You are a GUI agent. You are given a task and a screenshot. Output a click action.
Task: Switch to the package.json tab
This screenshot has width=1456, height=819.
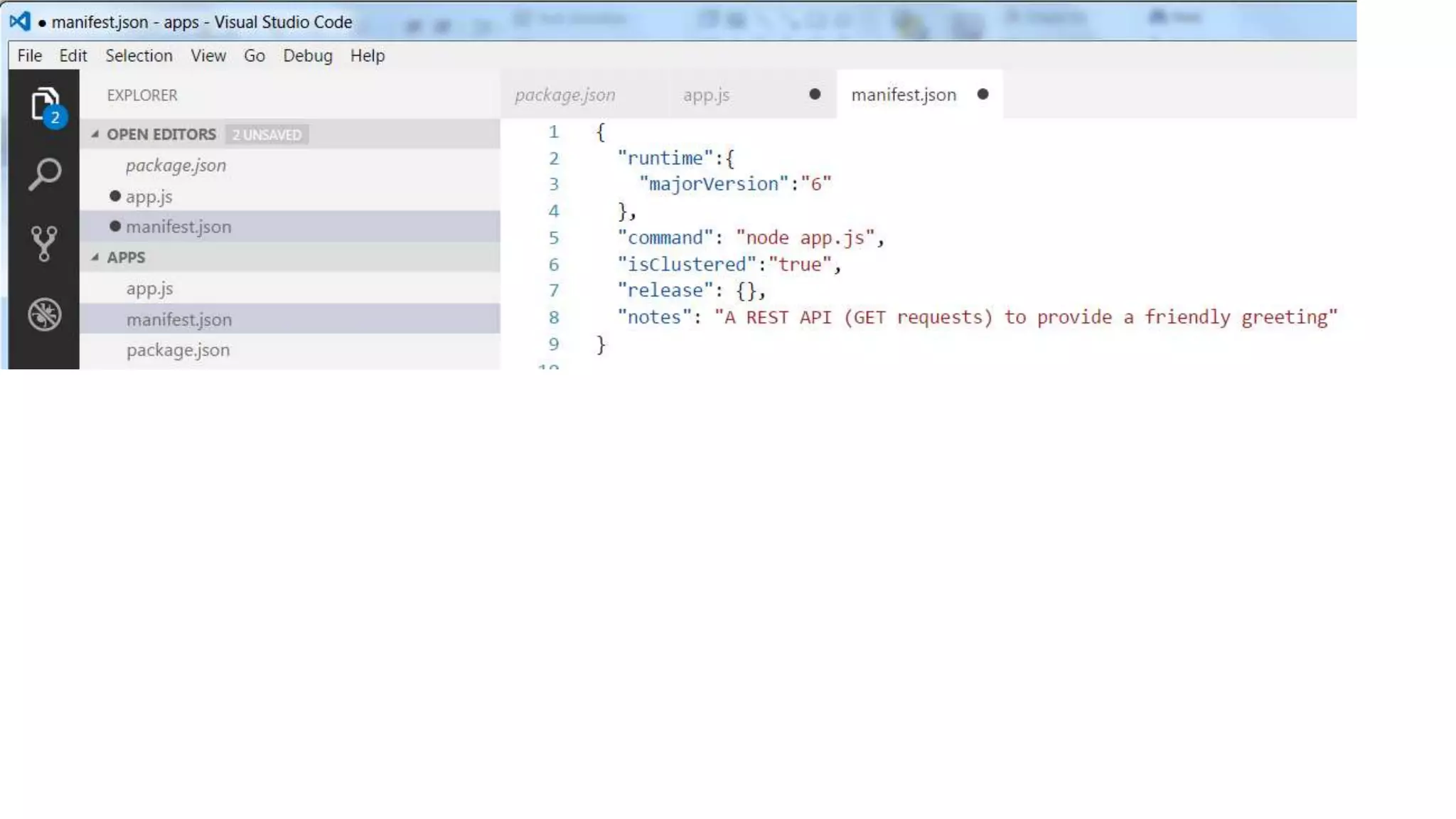[565, 95]
